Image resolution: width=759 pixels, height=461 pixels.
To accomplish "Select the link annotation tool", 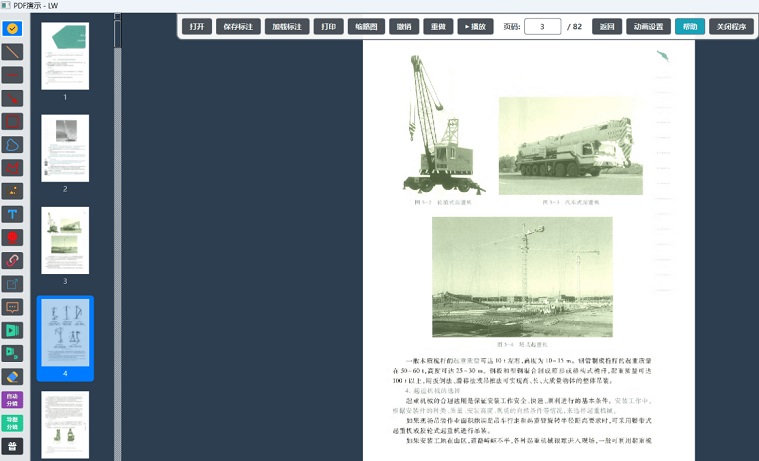I will [x=13, y=260].
